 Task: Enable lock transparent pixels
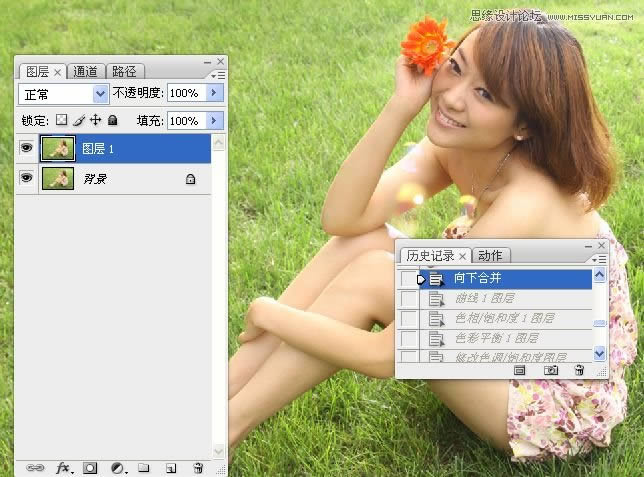coord(61,120)
